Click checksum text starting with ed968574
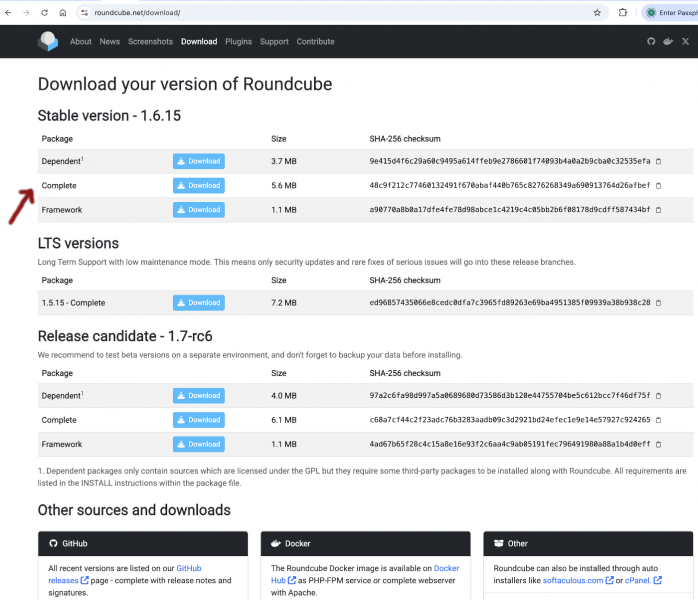The height and width of the screenshot is (600, 698). click(x=510, y=303)
